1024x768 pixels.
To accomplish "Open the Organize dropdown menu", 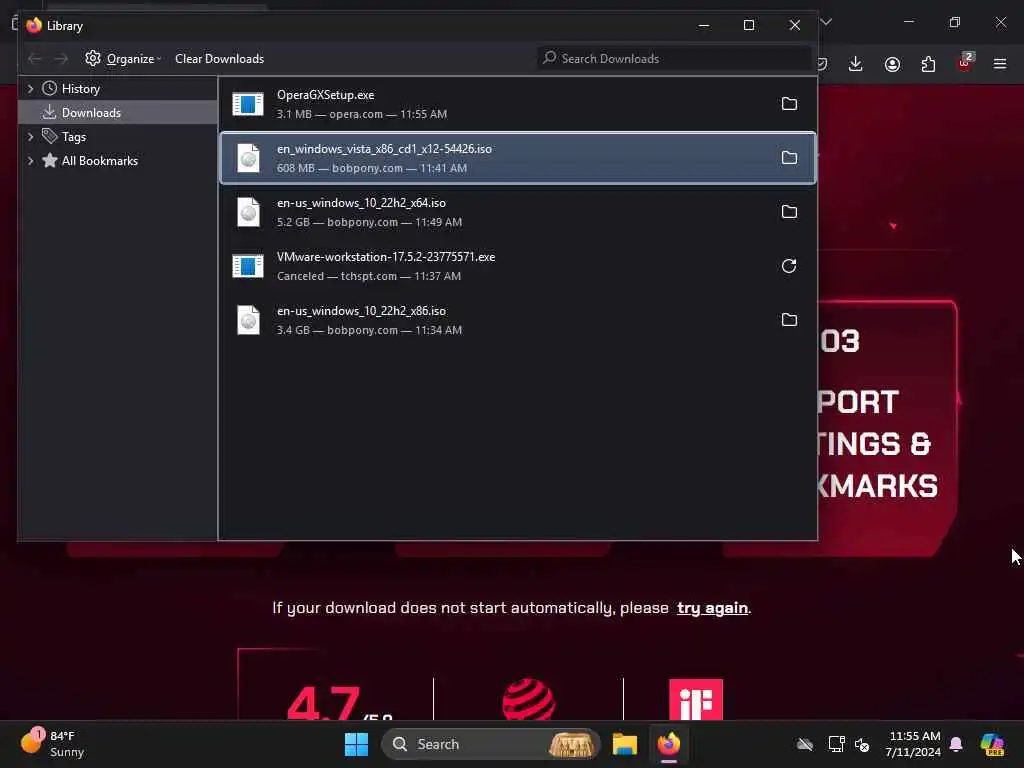I will (x=134, y=59).
